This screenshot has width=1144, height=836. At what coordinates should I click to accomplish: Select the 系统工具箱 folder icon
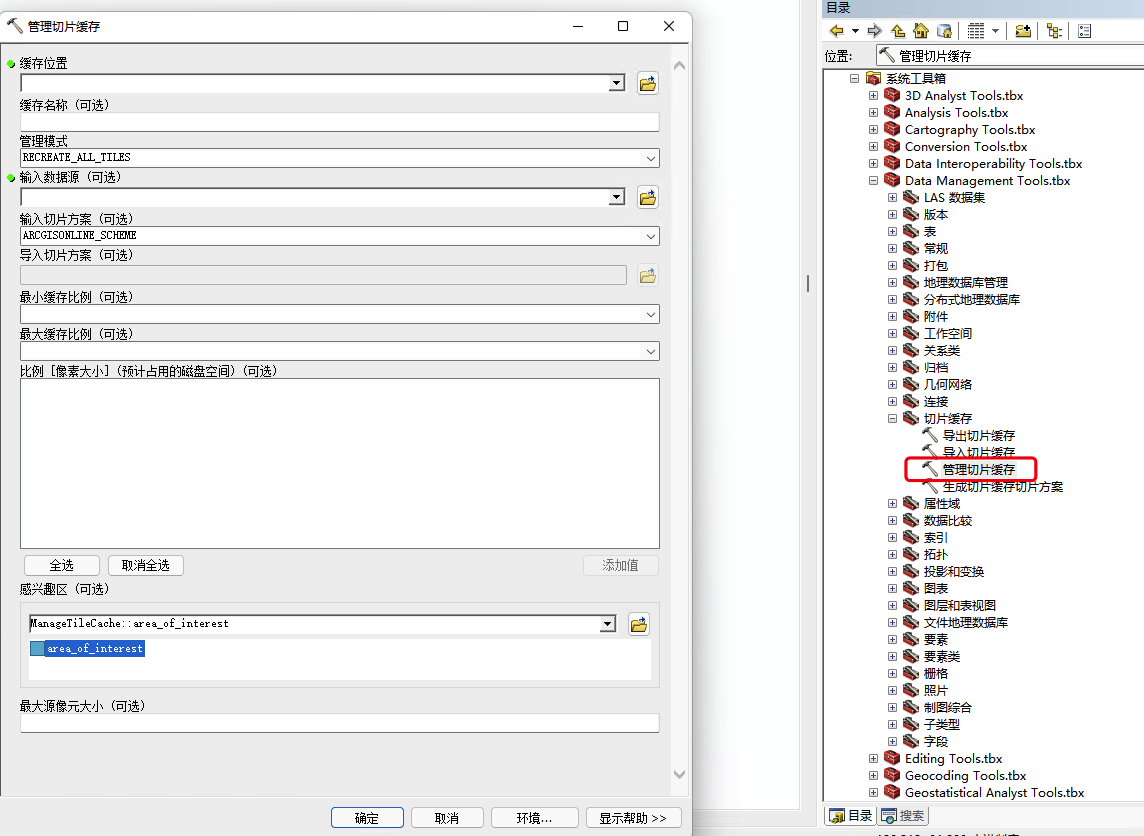pyautogui.click(x=873, y=78)
